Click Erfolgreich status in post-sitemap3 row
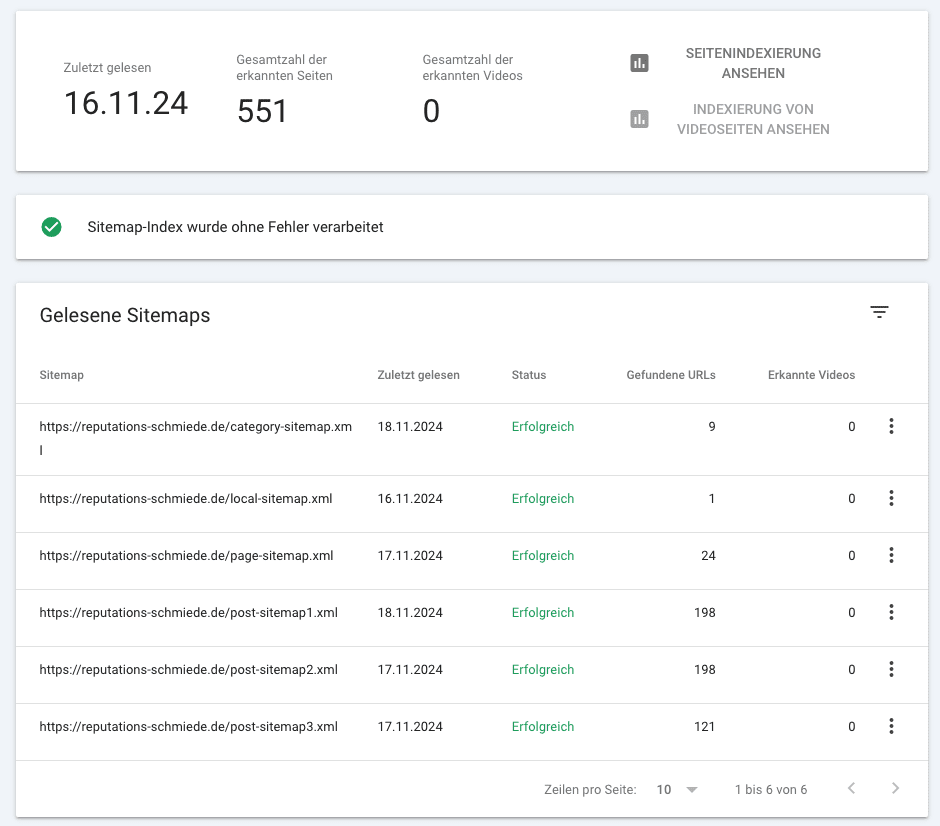The image size is (940, 826). 543,726
